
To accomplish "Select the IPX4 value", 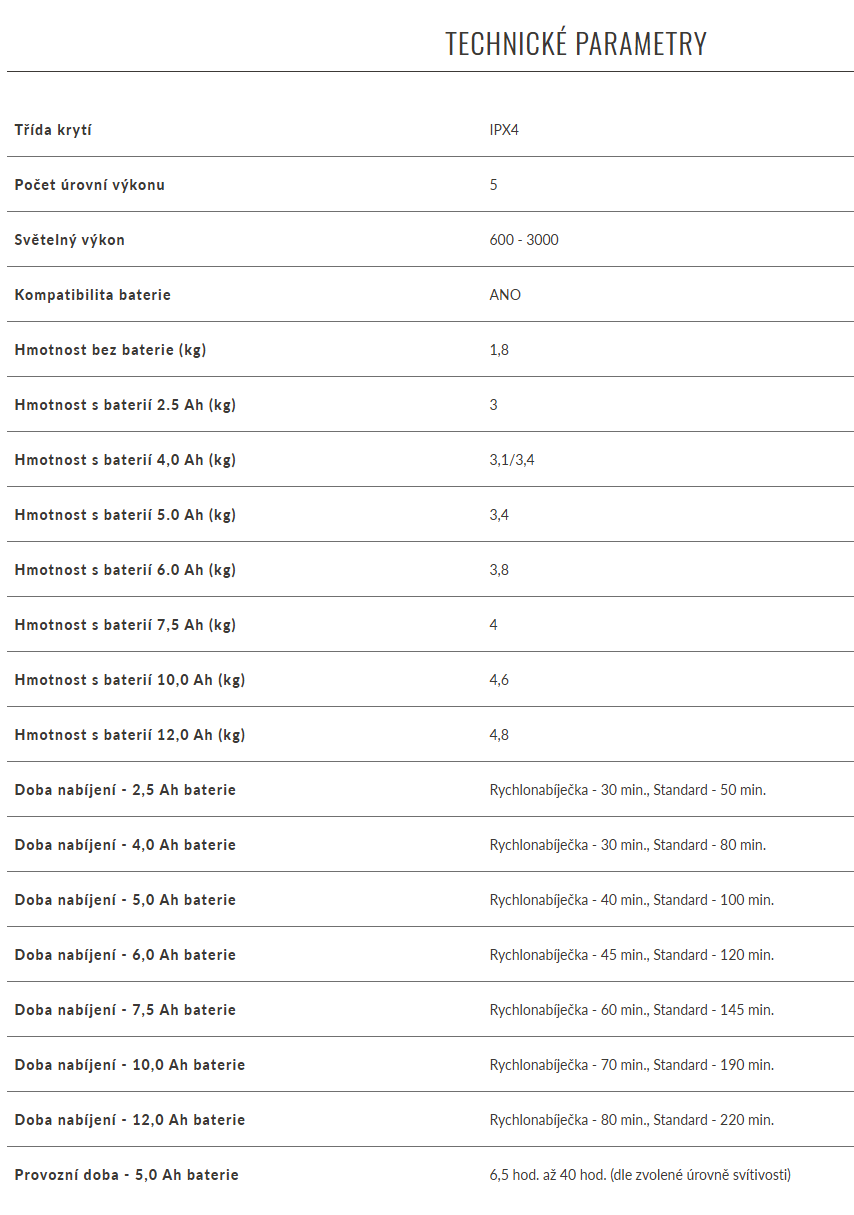I will pos(504,130).
